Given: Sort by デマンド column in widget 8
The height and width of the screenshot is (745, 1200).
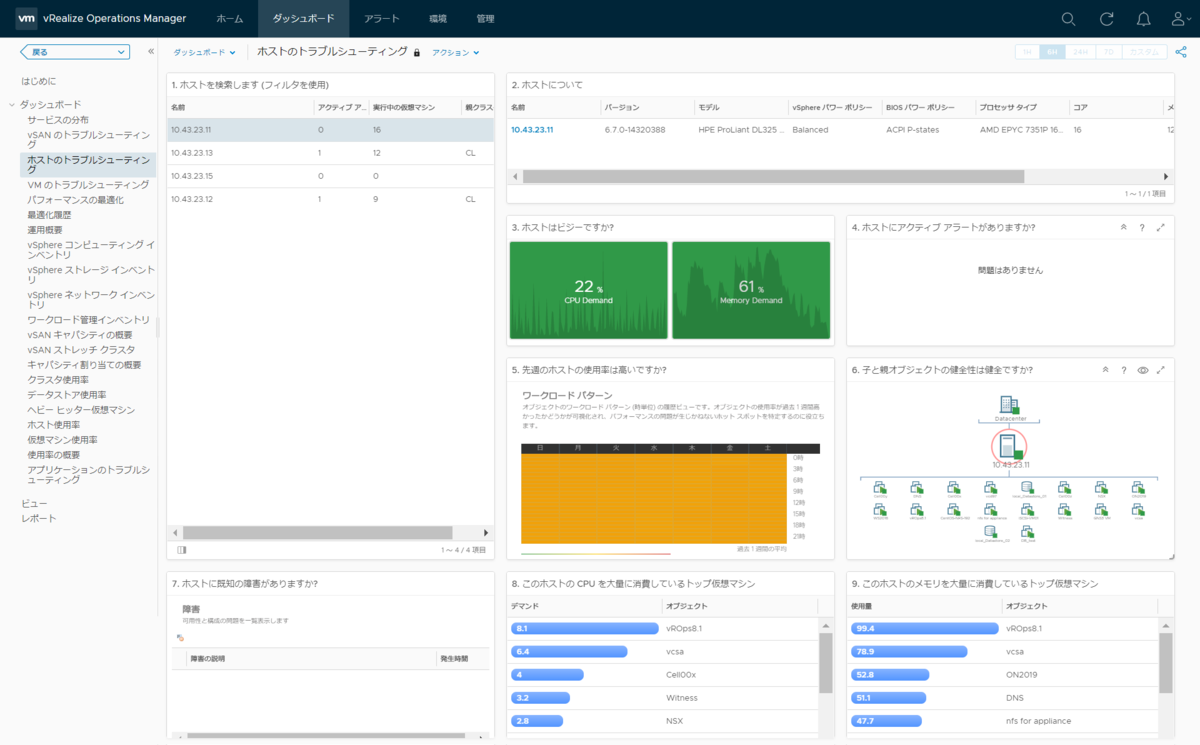Looking at the screenshot, I should coord(583,606).
